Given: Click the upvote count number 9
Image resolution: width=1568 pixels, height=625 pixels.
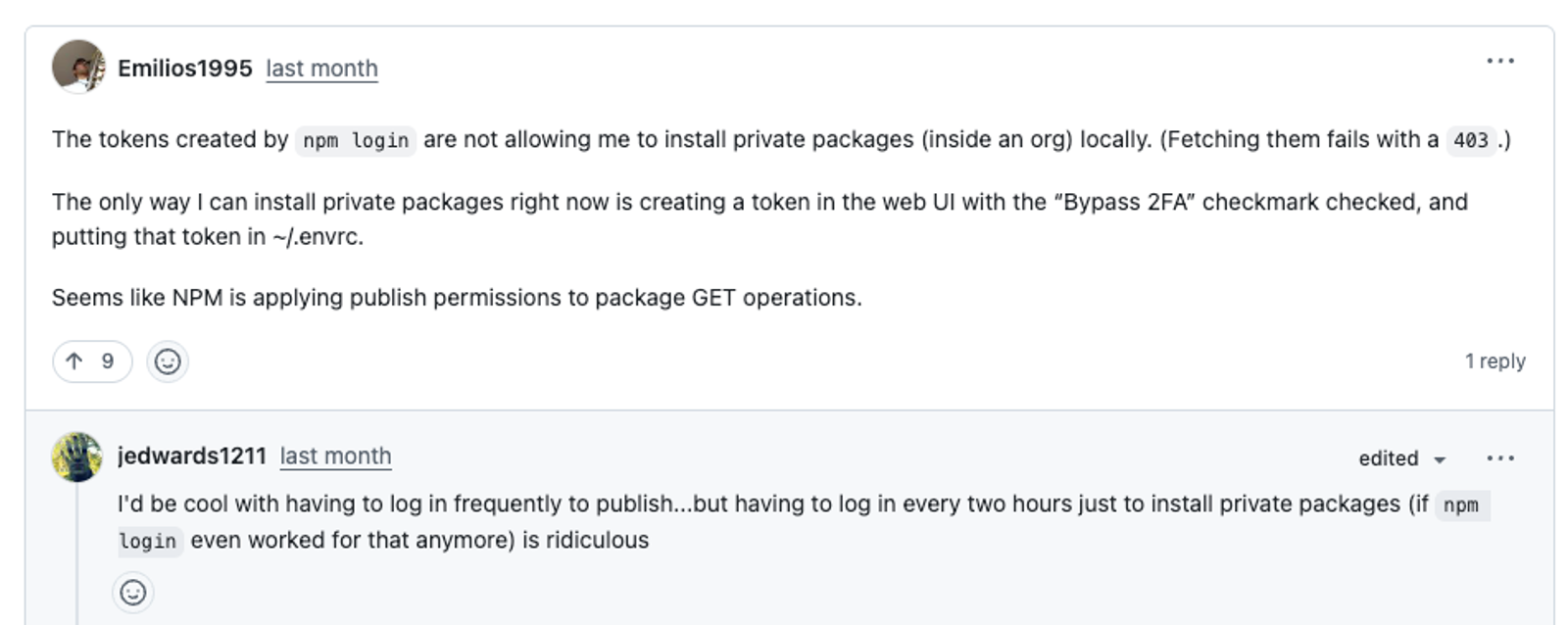Looking at the screenshot, I should point(108,361).
